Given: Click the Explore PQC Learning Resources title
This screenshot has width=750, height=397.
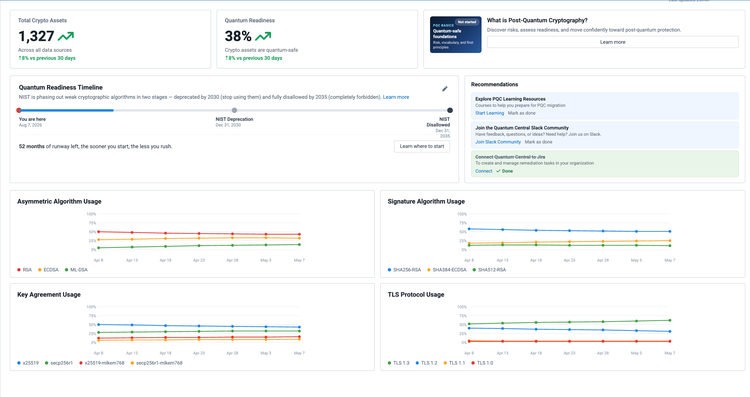Looking at the screenshot, I should click(510, 99).
